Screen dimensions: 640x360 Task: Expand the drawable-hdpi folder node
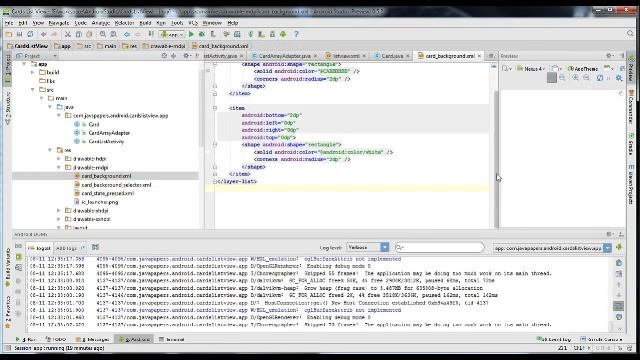[58, 159]
